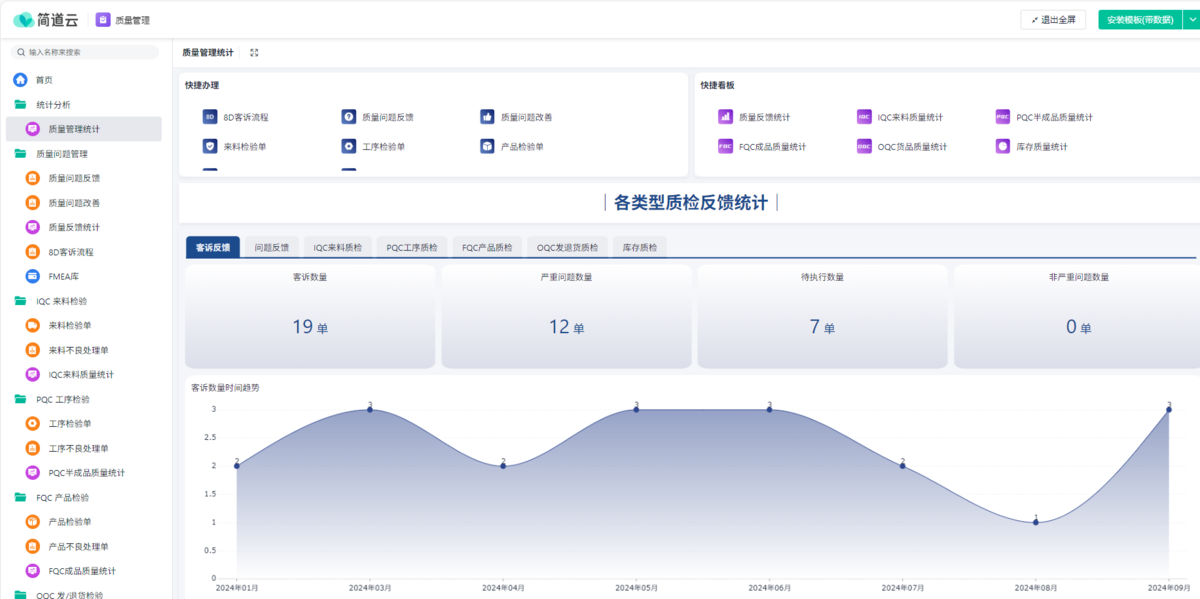This screenshot has height=599, width=1200.
Task: Click the 客诉数量时间趋势 chart title
Action: click(x=224, y=387)
